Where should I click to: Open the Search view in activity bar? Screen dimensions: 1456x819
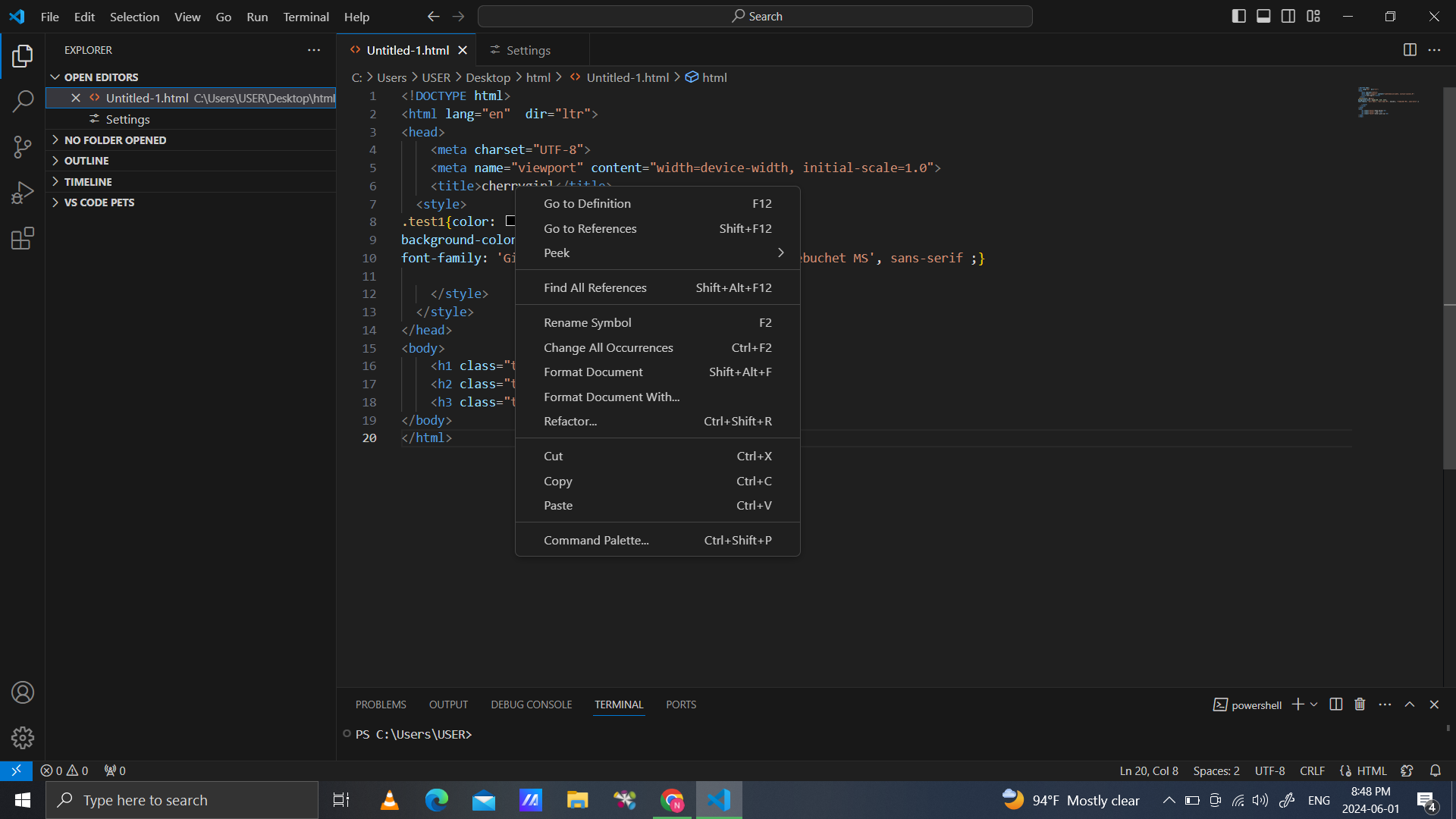pyautogui.click(x=23, y=101)
